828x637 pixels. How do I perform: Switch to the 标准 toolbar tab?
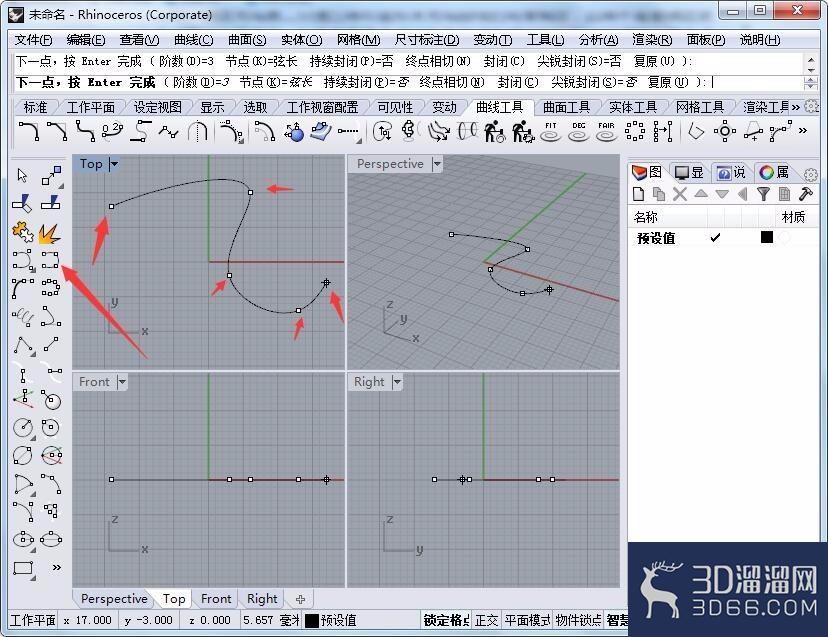tap(36, 107)
